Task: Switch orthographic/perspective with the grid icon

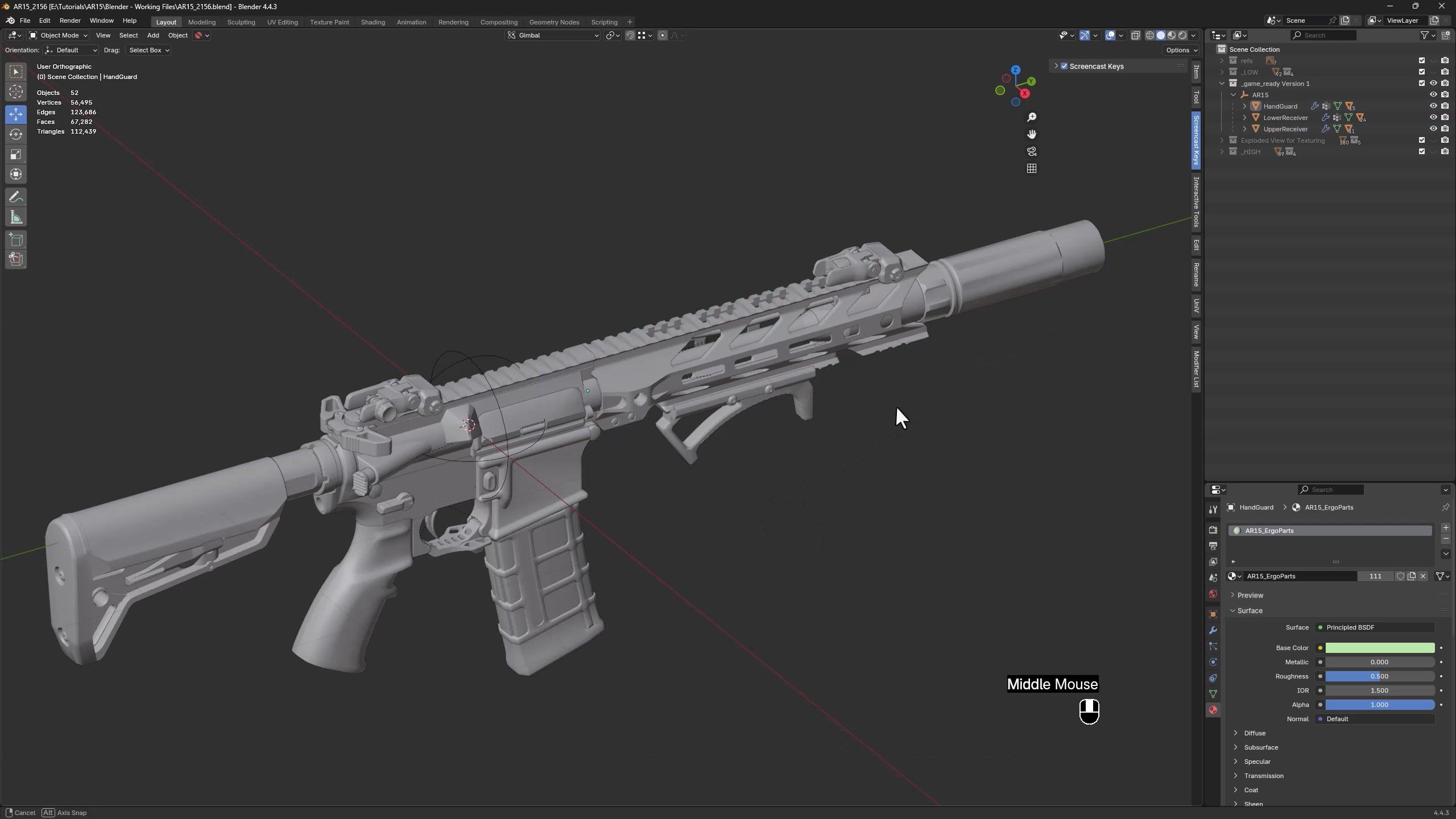Action: coord(1032,168)
